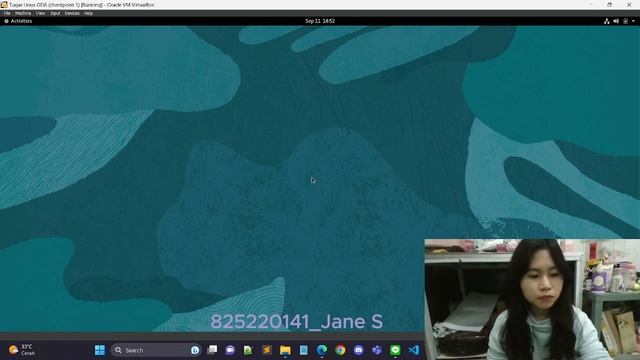640x360 pixels.
Task: Click the taskbar Search box
Action: coord(156,350)
